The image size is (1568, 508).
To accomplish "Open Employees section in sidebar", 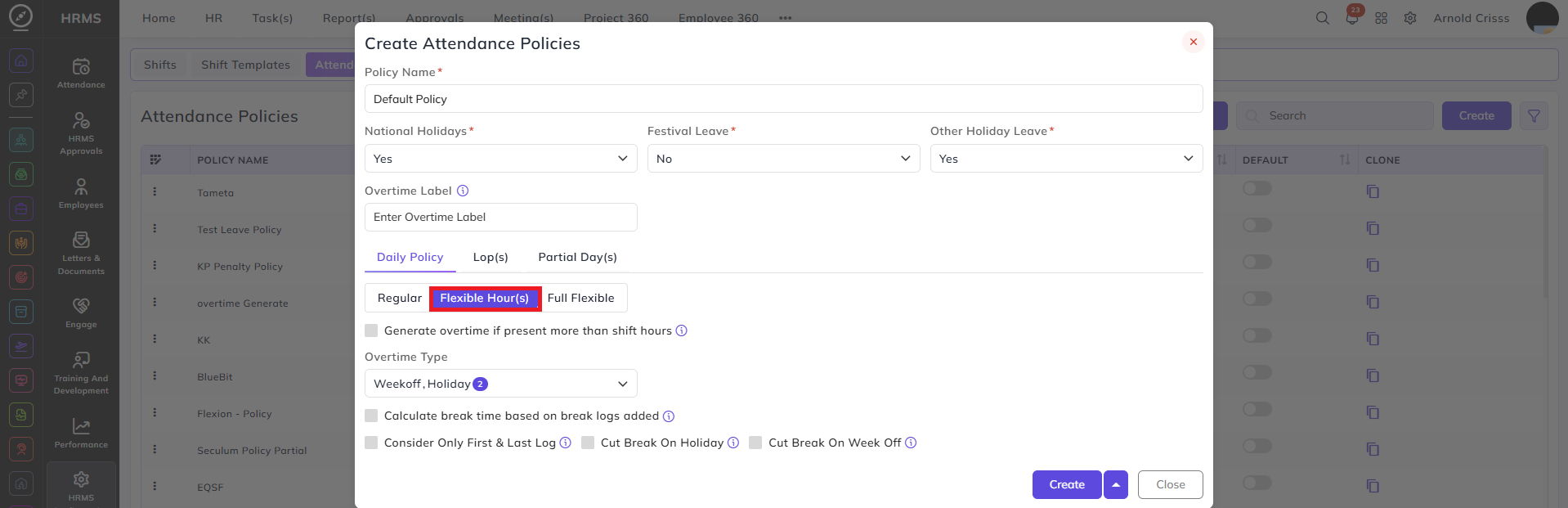I will (81, 194).
